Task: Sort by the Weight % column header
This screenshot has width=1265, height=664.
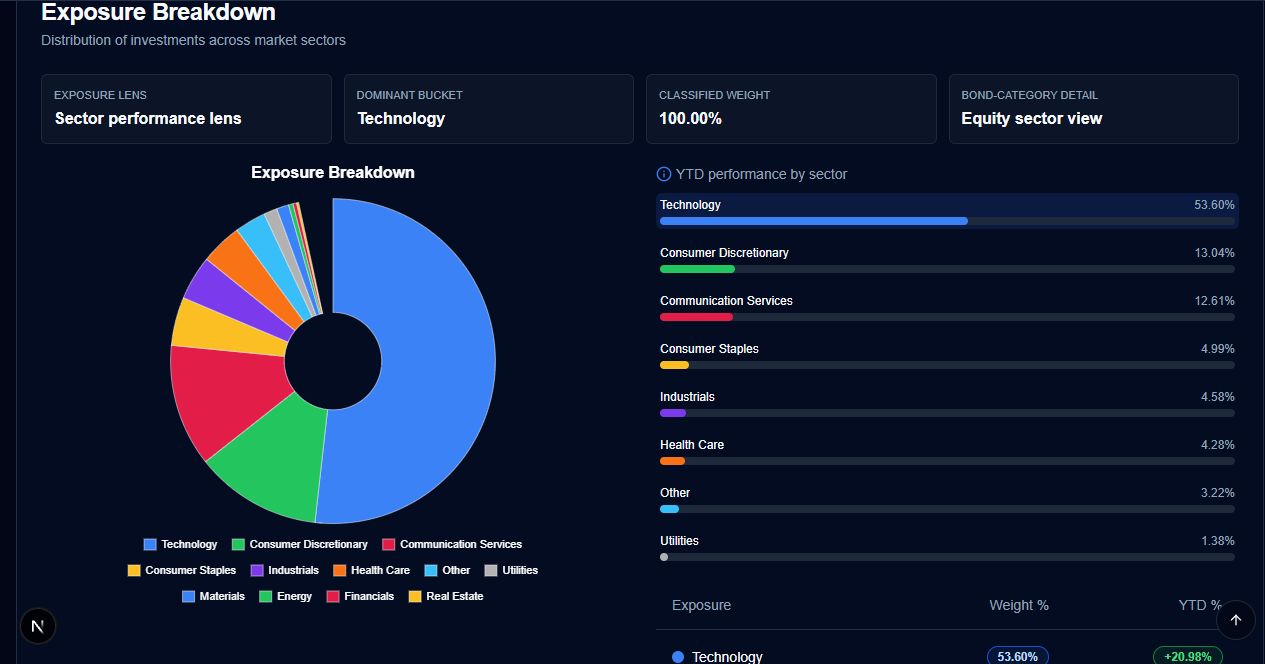Action: (1019, 605)
